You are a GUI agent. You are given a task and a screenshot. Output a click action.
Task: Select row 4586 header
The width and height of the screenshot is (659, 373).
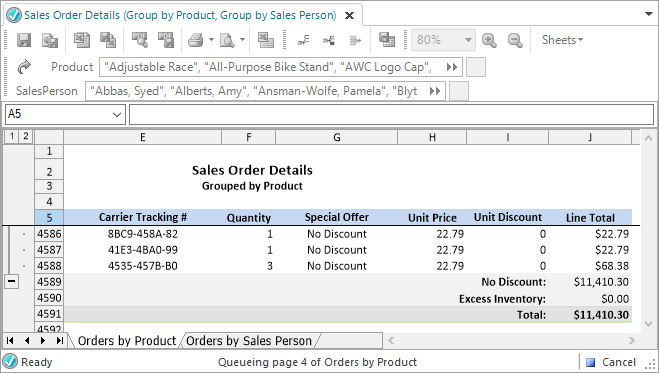(49, 234)
